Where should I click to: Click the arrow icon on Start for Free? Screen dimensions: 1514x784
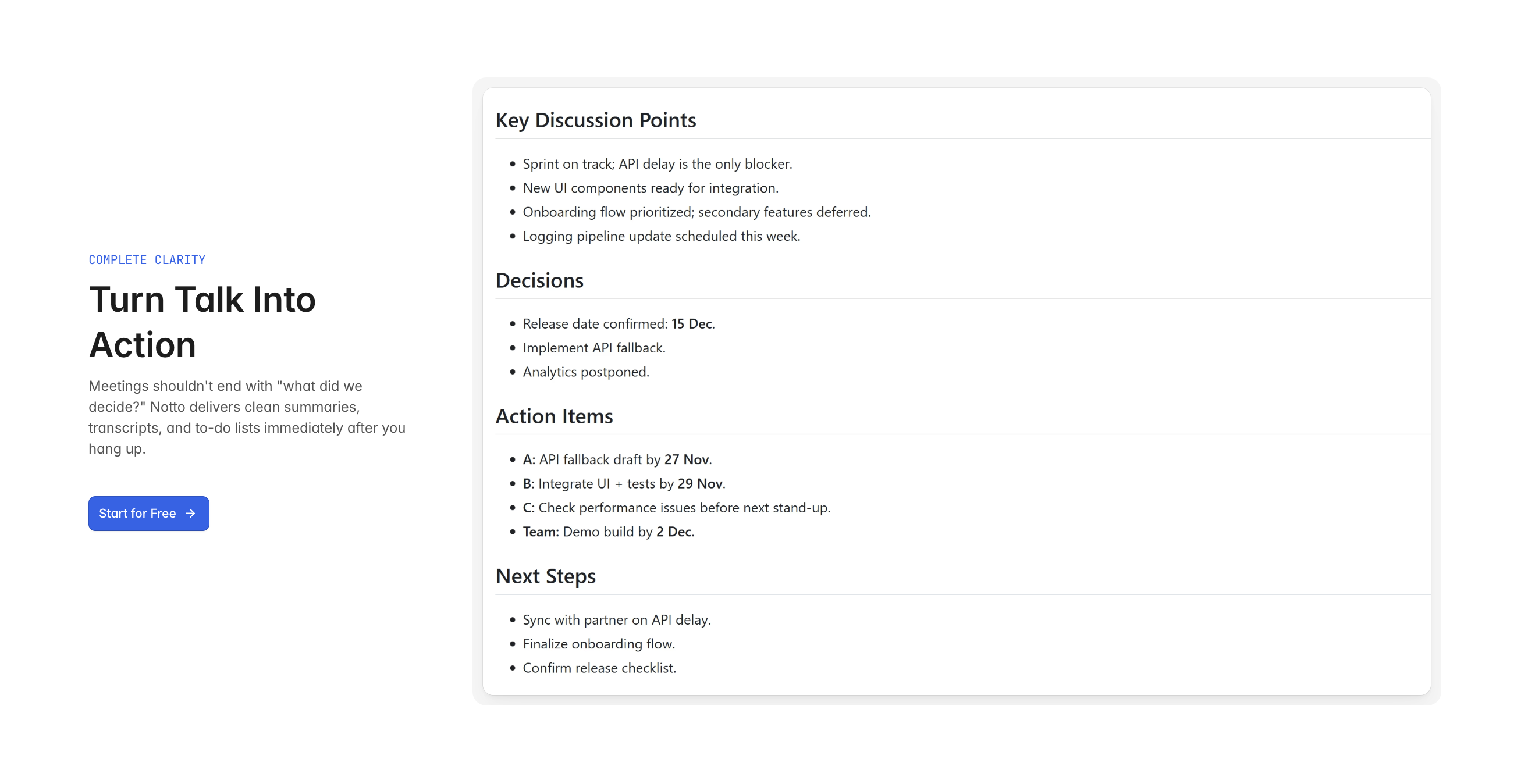pyautogui.click(x=190, y=514)
